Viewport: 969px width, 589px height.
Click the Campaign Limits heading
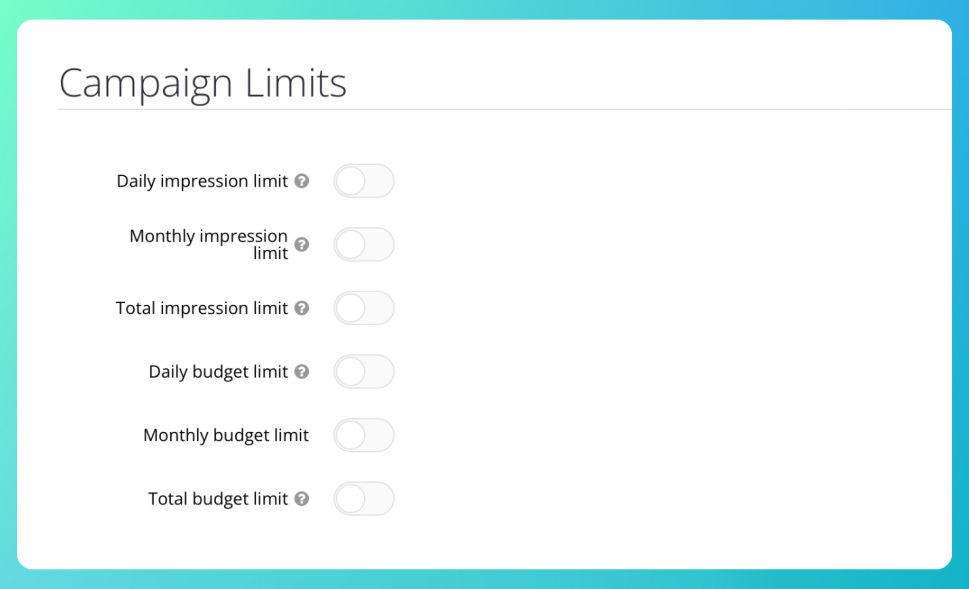(x=203, y=83)
